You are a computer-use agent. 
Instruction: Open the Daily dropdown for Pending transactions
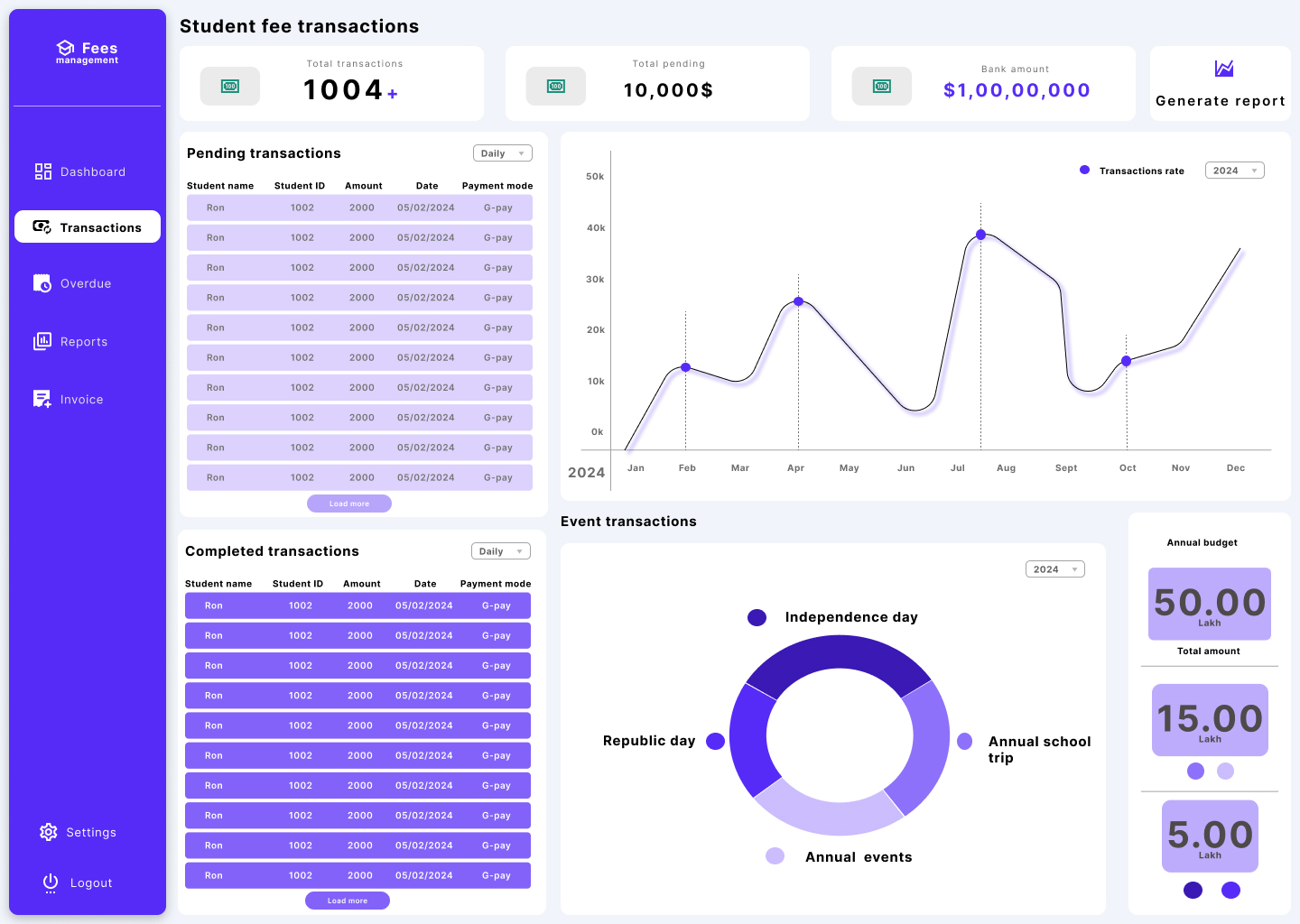click(x=503, y=153)
